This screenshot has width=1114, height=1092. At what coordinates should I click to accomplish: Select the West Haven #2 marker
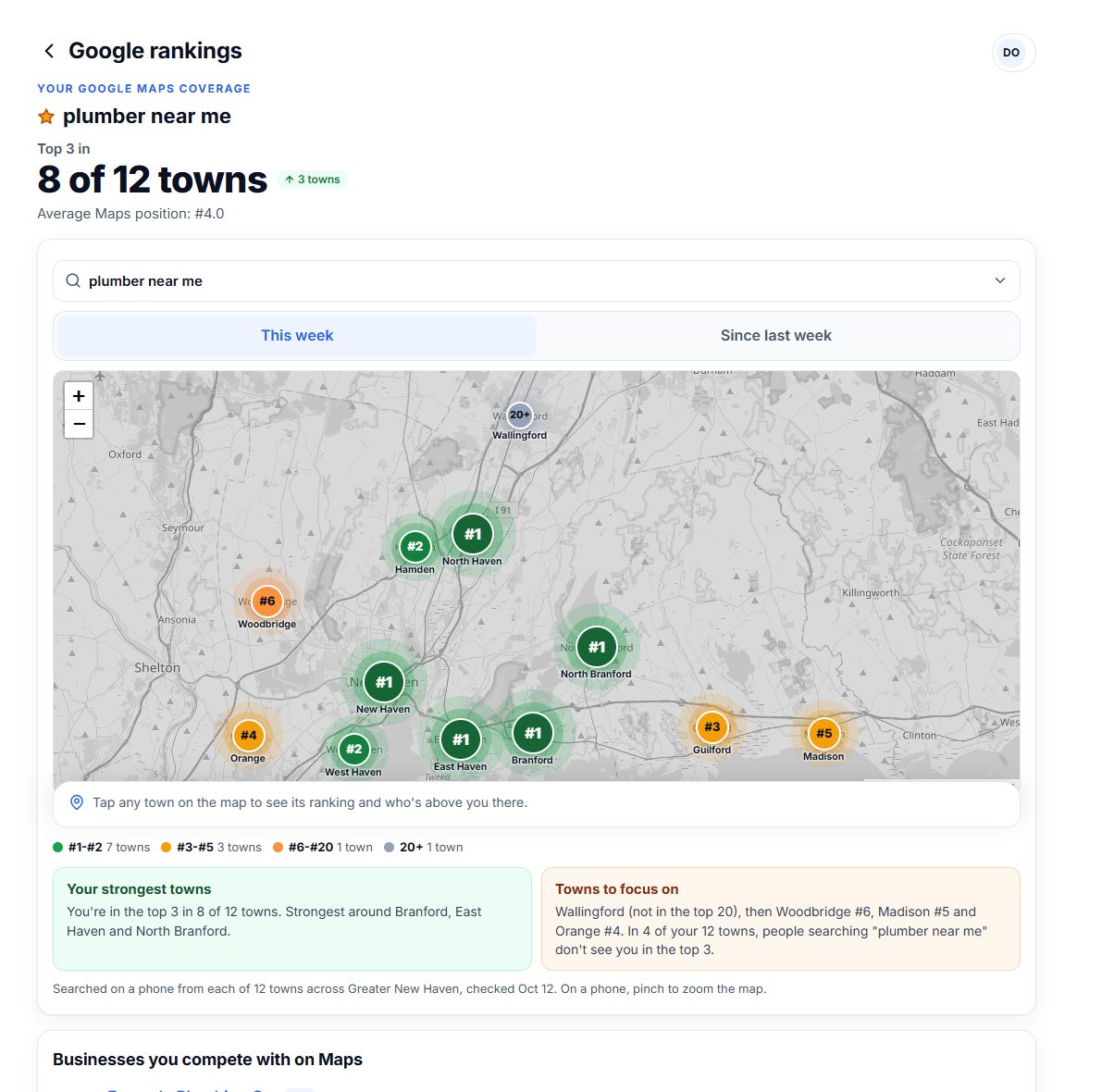[353, 749]
